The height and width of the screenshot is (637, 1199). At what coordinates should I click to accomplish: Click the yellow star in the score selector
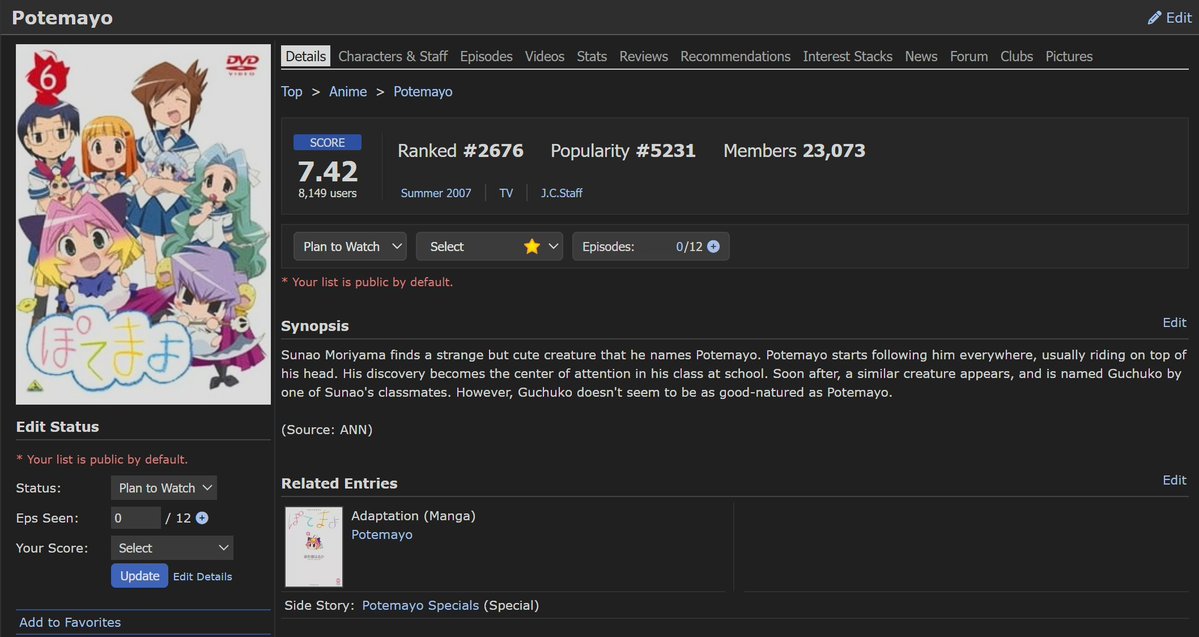pyautogui.click(x=532, y=246)
